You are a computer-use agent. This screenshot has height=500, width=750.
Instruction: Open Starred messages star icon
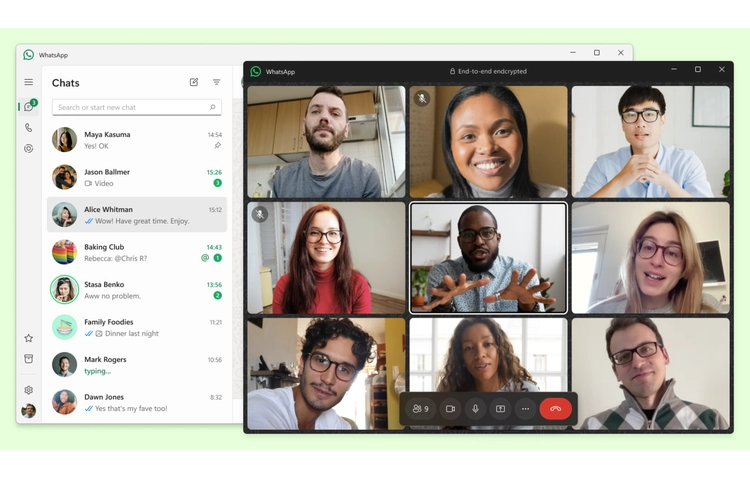pos(29,338)
